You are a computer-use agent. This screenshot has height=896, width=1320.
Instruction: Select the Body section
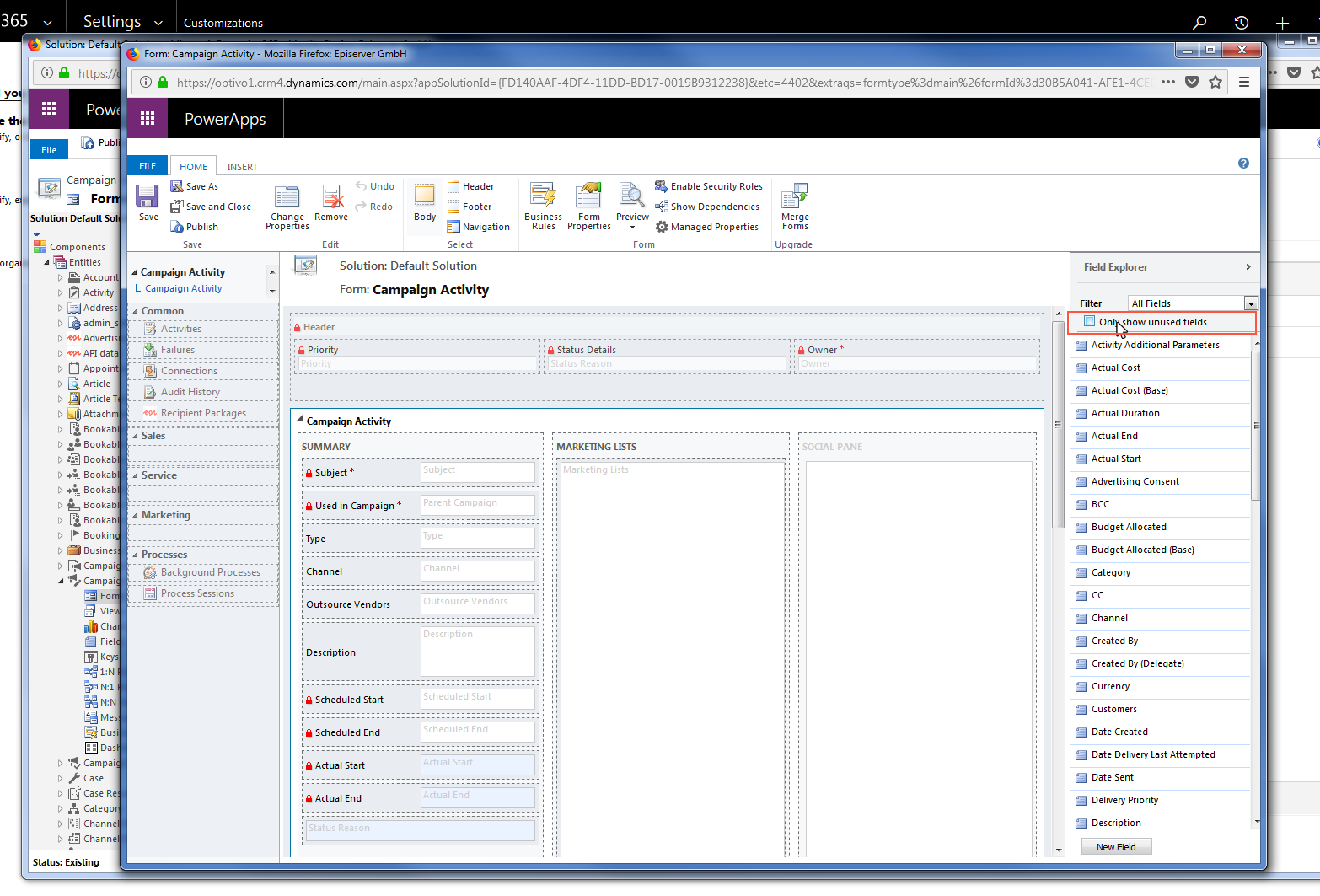click(425, 203)
